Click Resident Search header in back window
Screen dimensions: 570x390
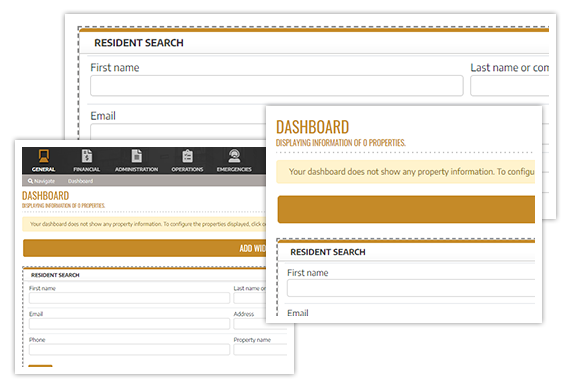tap(139, 43)
